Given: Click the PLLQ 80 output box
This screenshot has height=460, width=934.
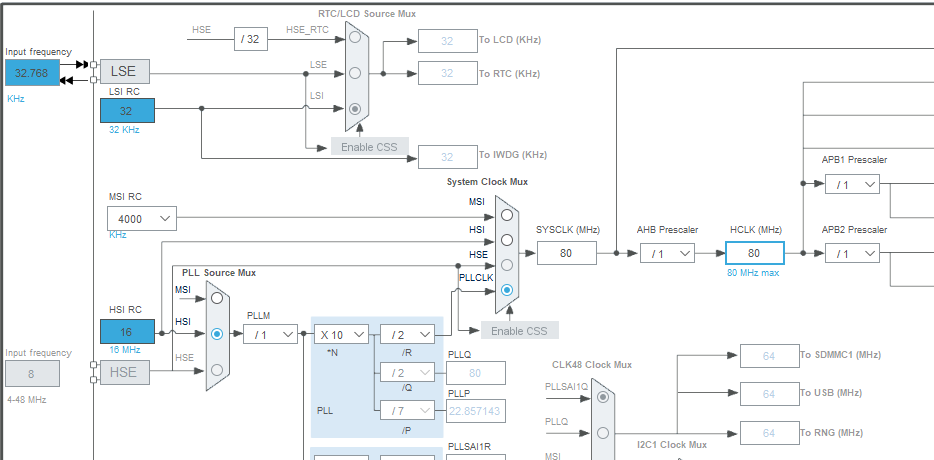Looking at the screenshot, I should 475,373.
